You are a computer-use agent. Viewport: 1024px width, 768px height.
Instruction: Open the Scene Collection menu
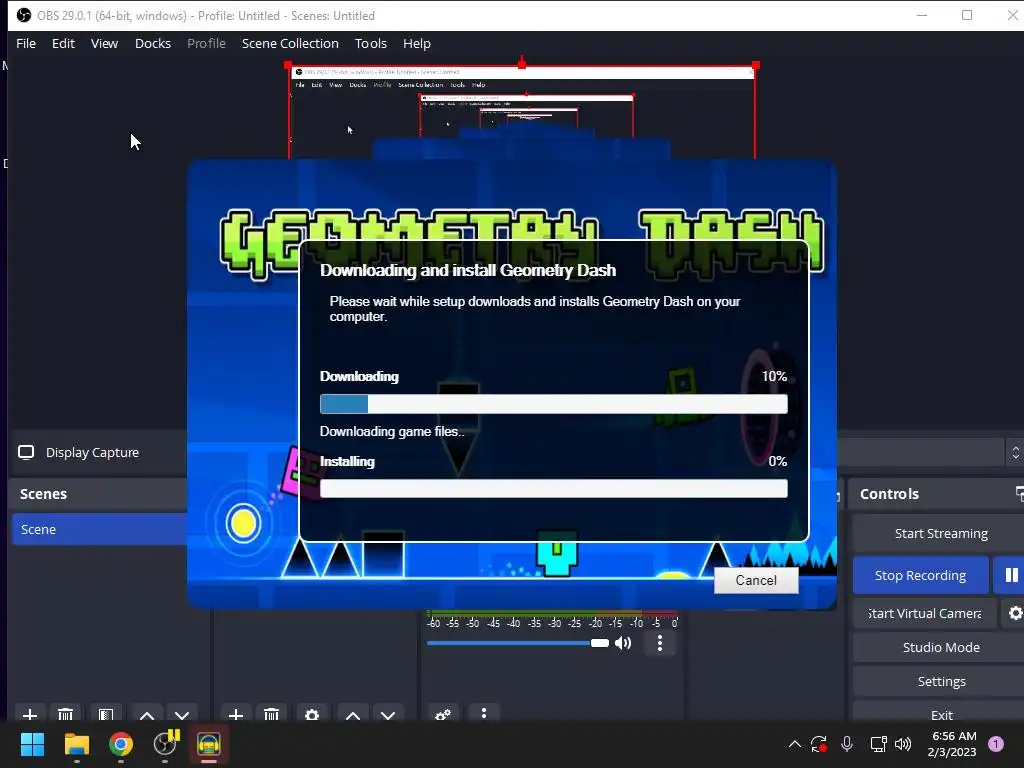(x=290, y=43)
